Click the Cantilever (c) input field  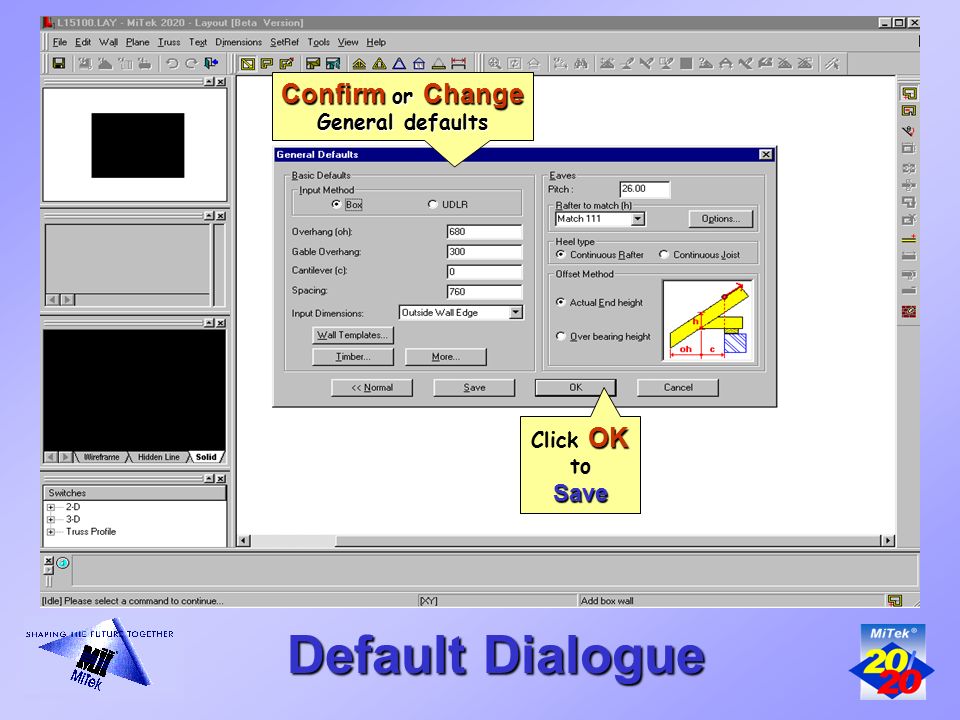484,271
